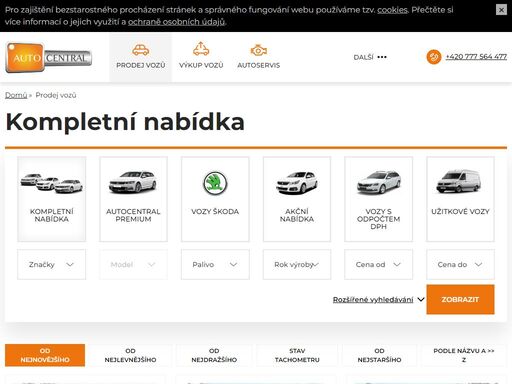The height and width of the screenshot is (384, 512).
Task: Click the Akční nabídka car image
Action: [297, 183]
